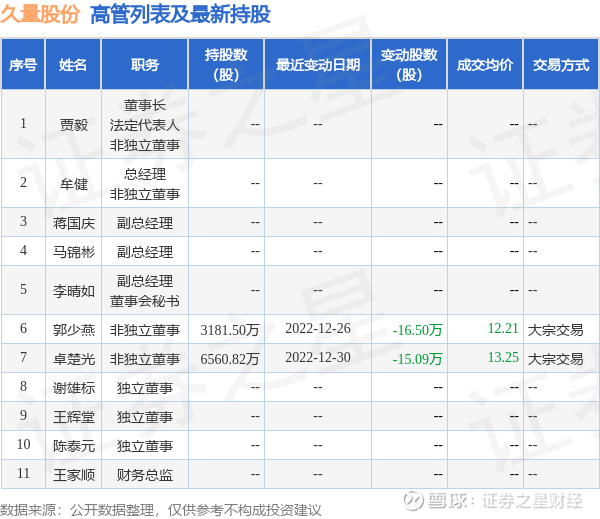Screen dimensions: 600x519
Task: Click 董事长 title in 贾毅's row
Action: pyautogui.click(x=145, y=105)
